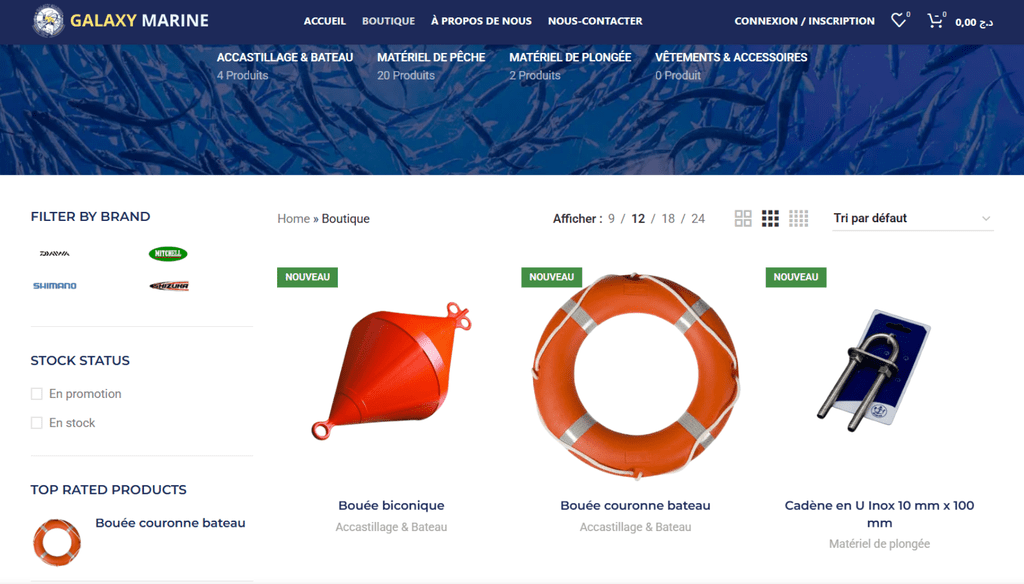Click the Galaxy Marine logo
The width and height of the screenshot is (1024, 584).
(x=121, y=20)
